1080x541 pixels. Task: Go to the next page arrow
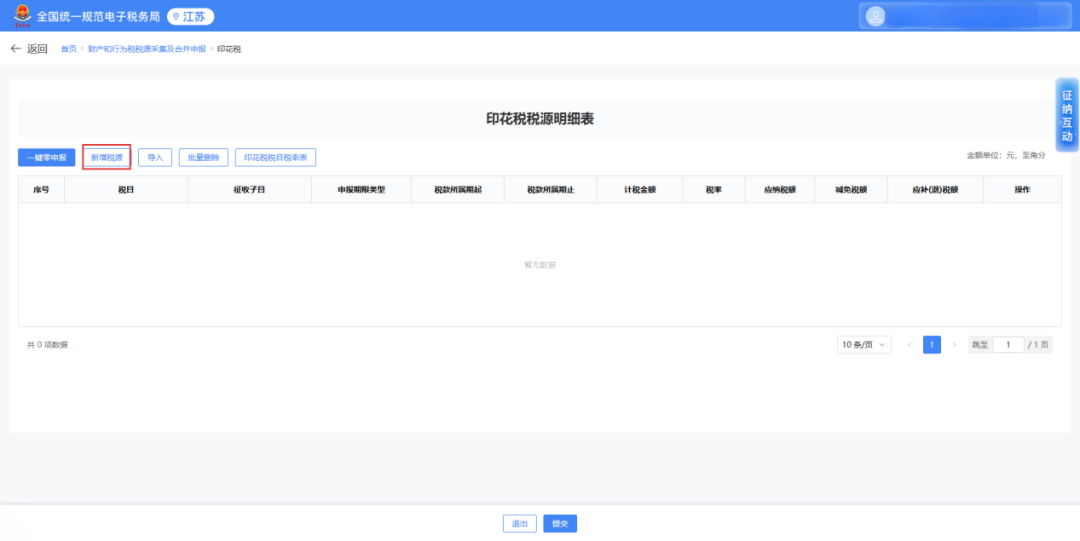click(954, 345)
